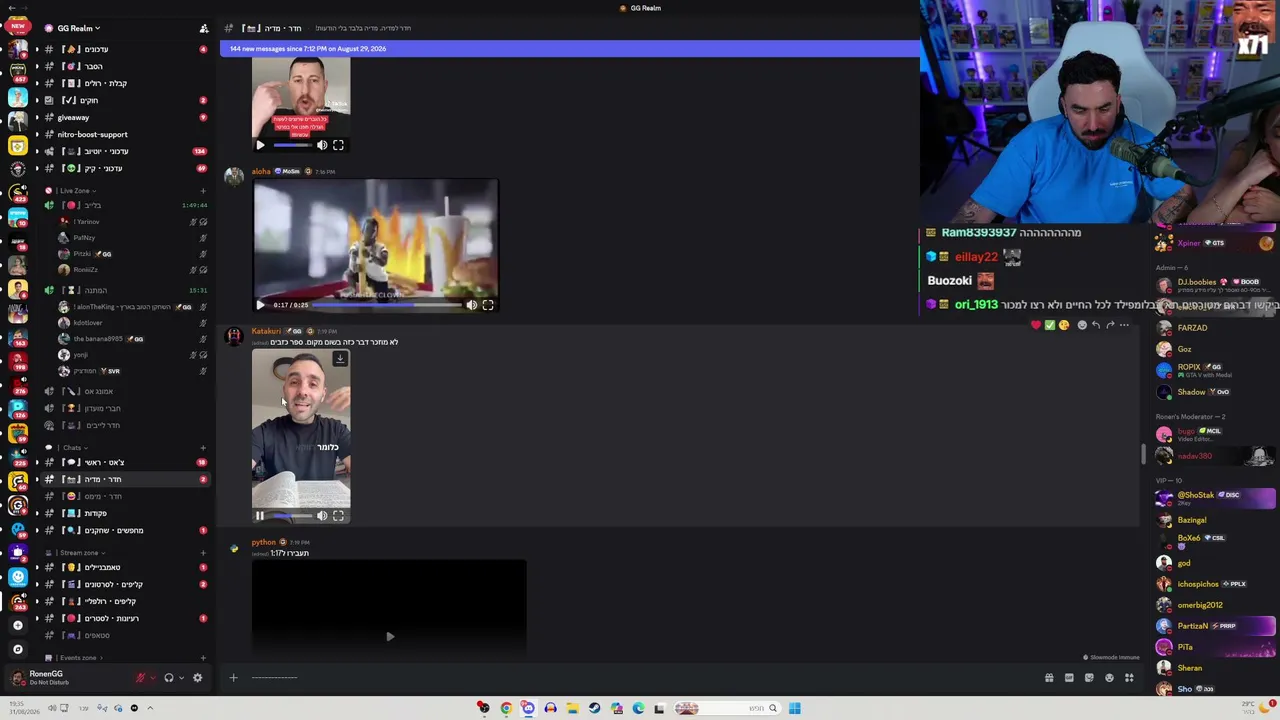Click the Windows Start button on taskbar
The image size is (1280, 720).
coord(794,708)
